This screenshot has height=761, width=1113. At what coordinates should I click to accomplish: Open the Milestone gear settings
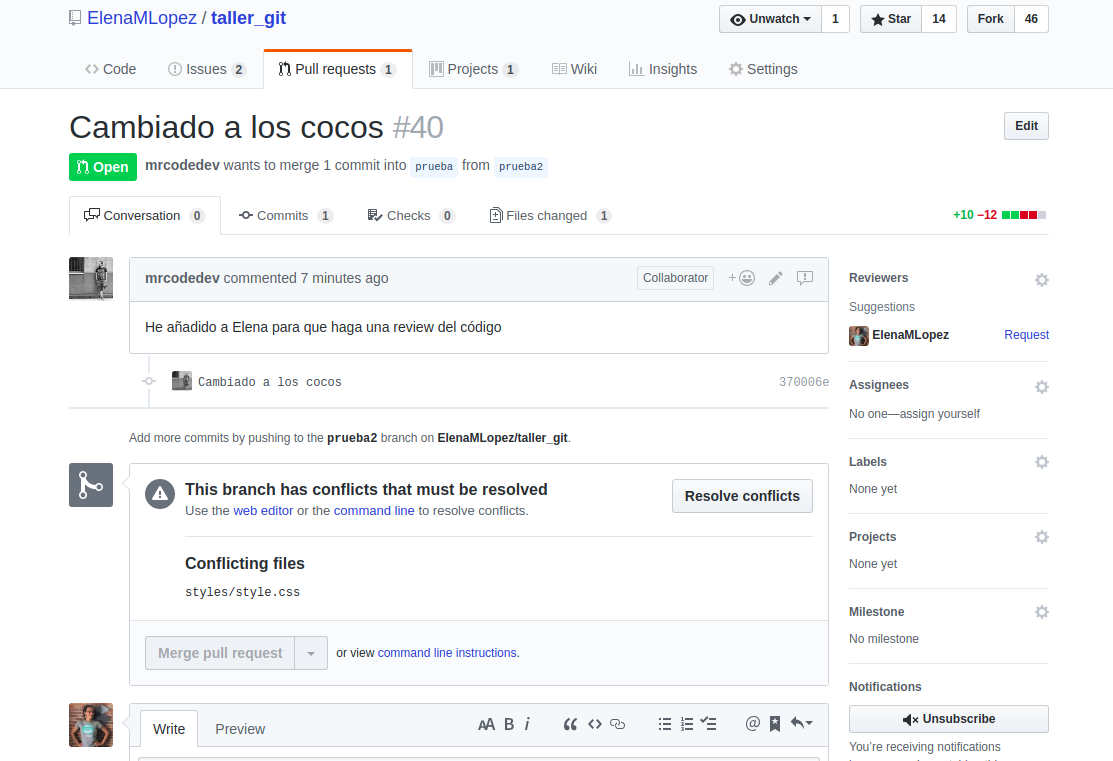tap(1041, 612)
